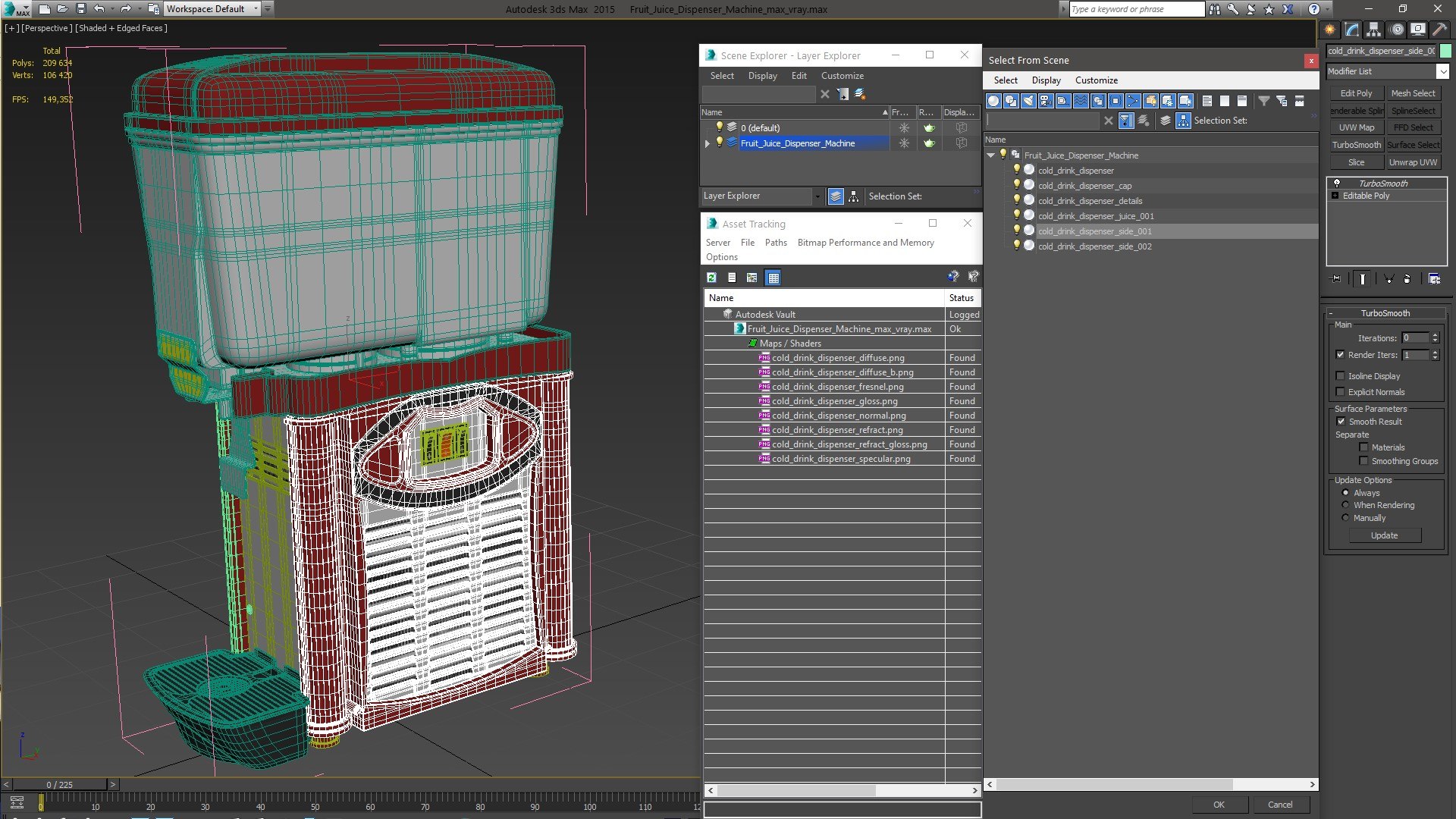Enable Isoline Display checkbox

[1340, 376]
